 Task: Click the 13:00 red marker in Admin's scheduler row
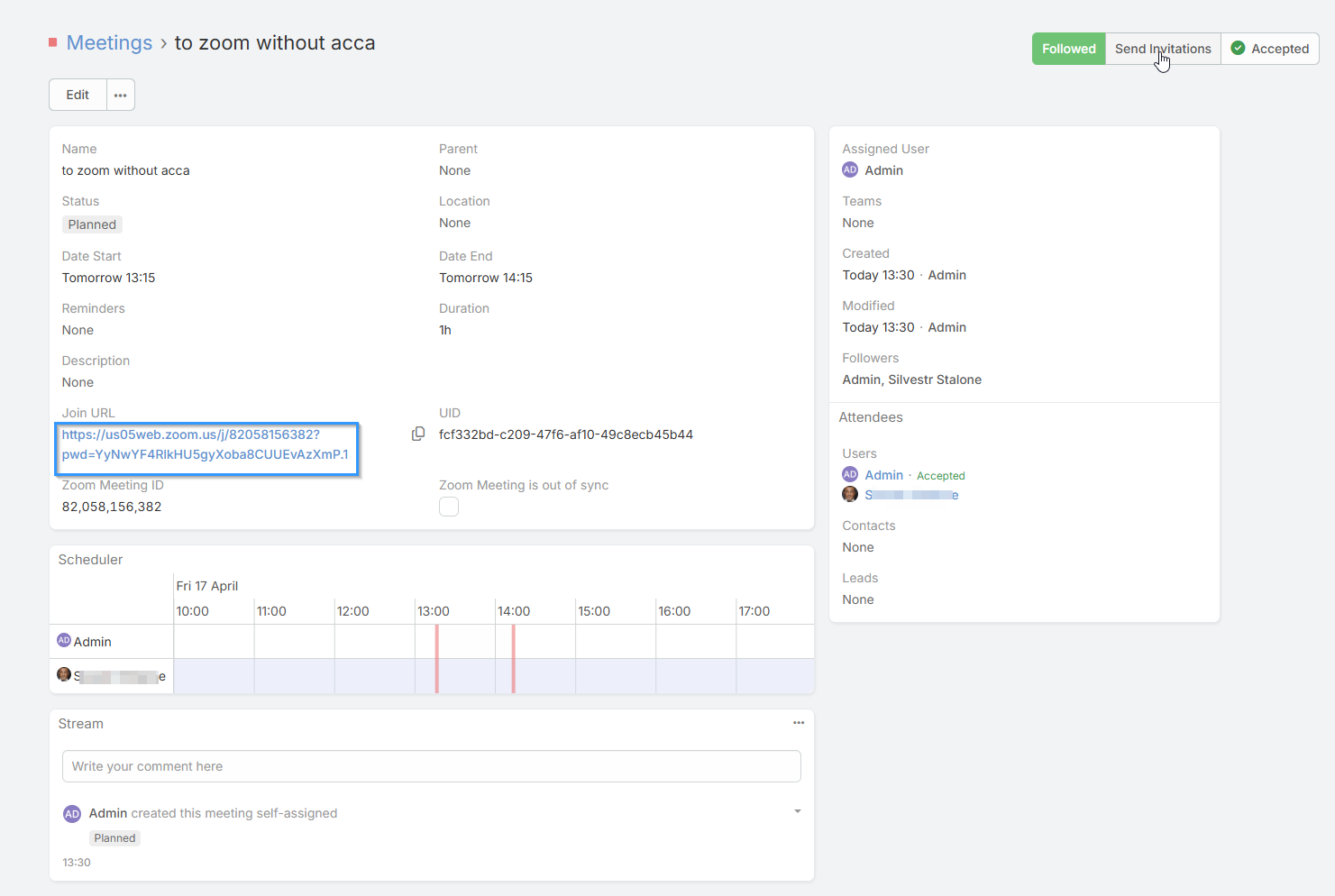tap(437, 641)
